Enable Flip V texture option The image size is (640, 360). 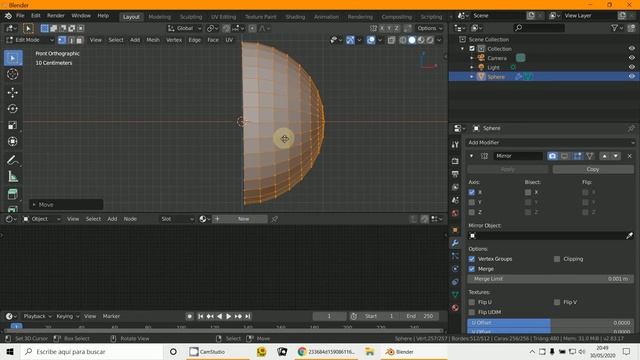557,302
